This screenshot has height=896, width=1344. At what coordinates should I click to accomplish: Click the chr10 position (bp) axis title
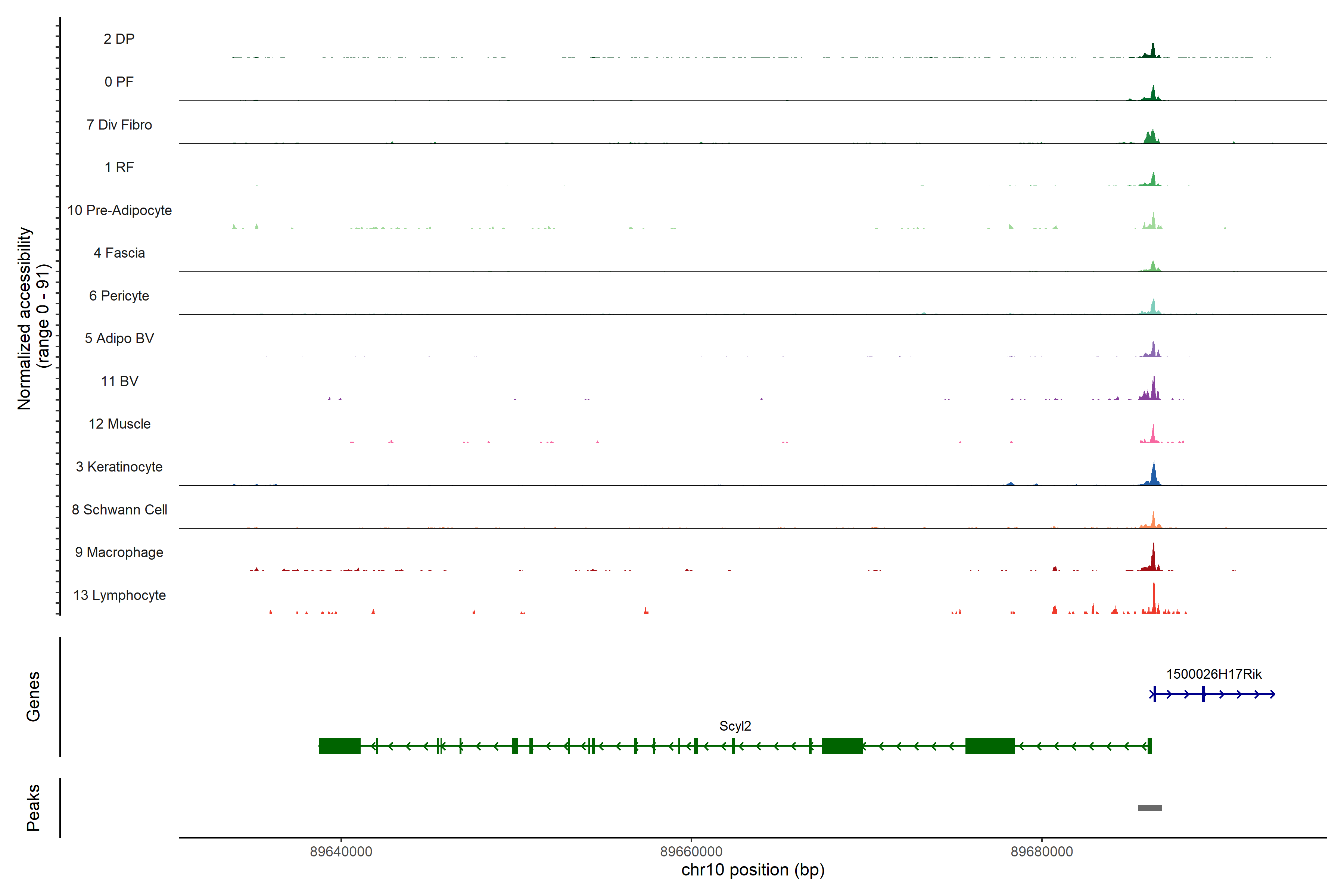(x=753, y=870)
